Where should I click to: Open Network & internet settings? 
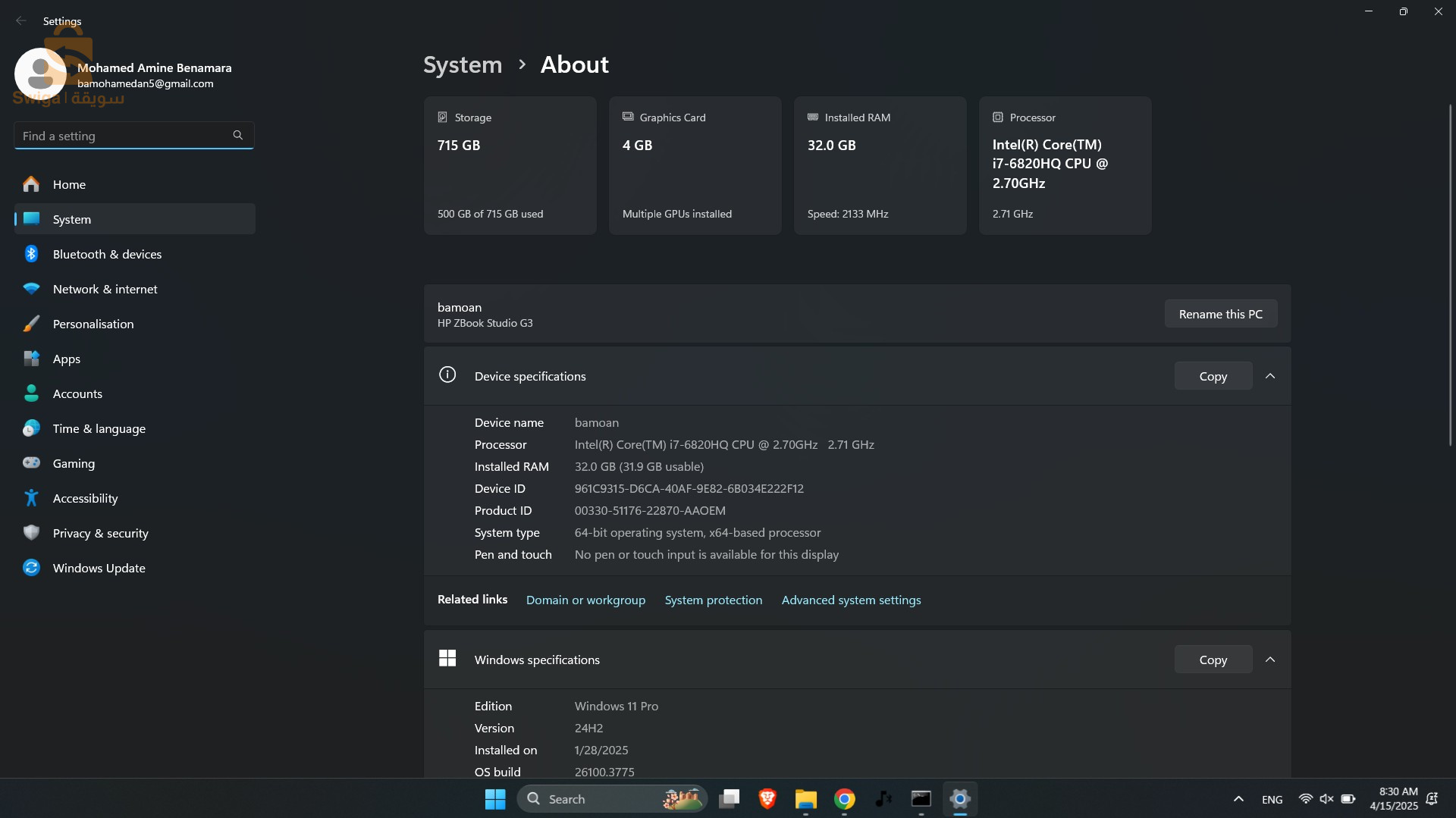135,289
